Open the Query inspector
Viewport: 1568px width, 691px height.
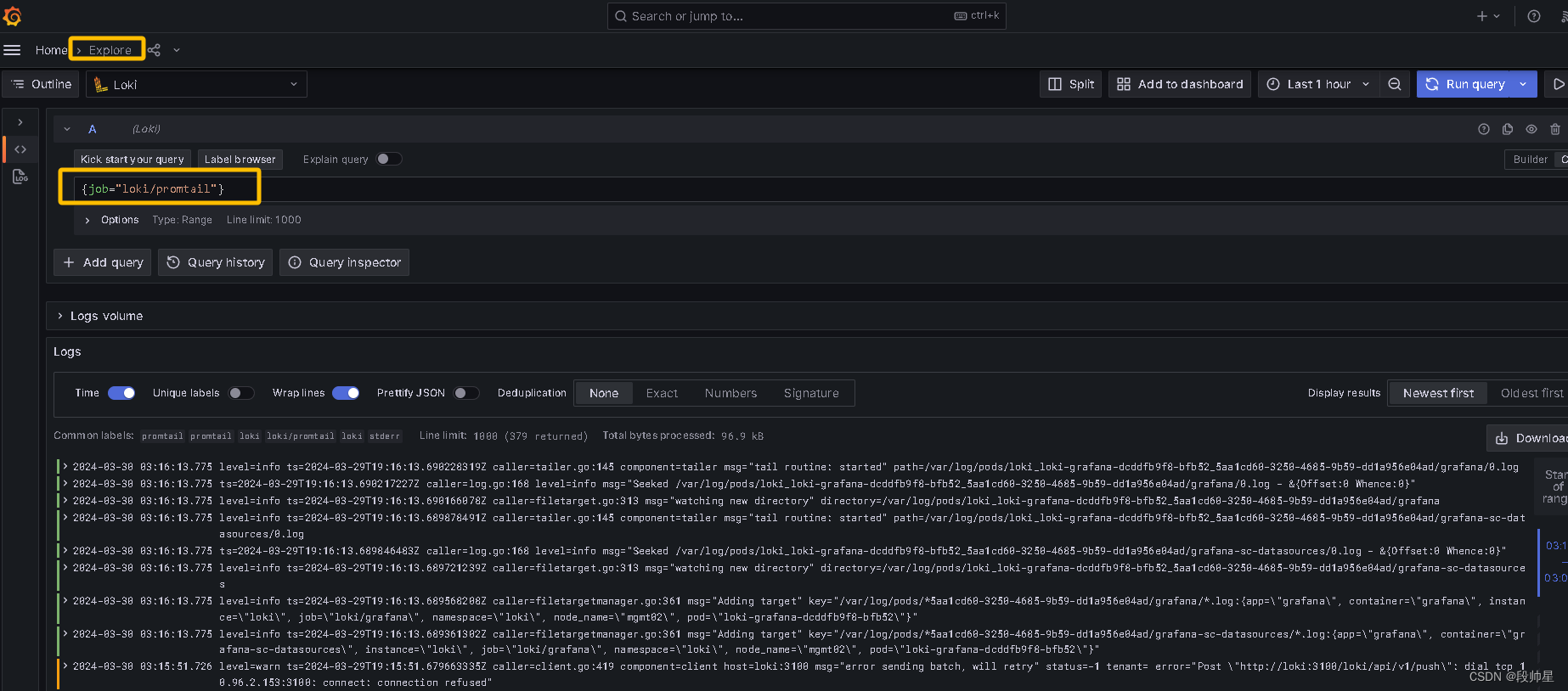point(344,262)
